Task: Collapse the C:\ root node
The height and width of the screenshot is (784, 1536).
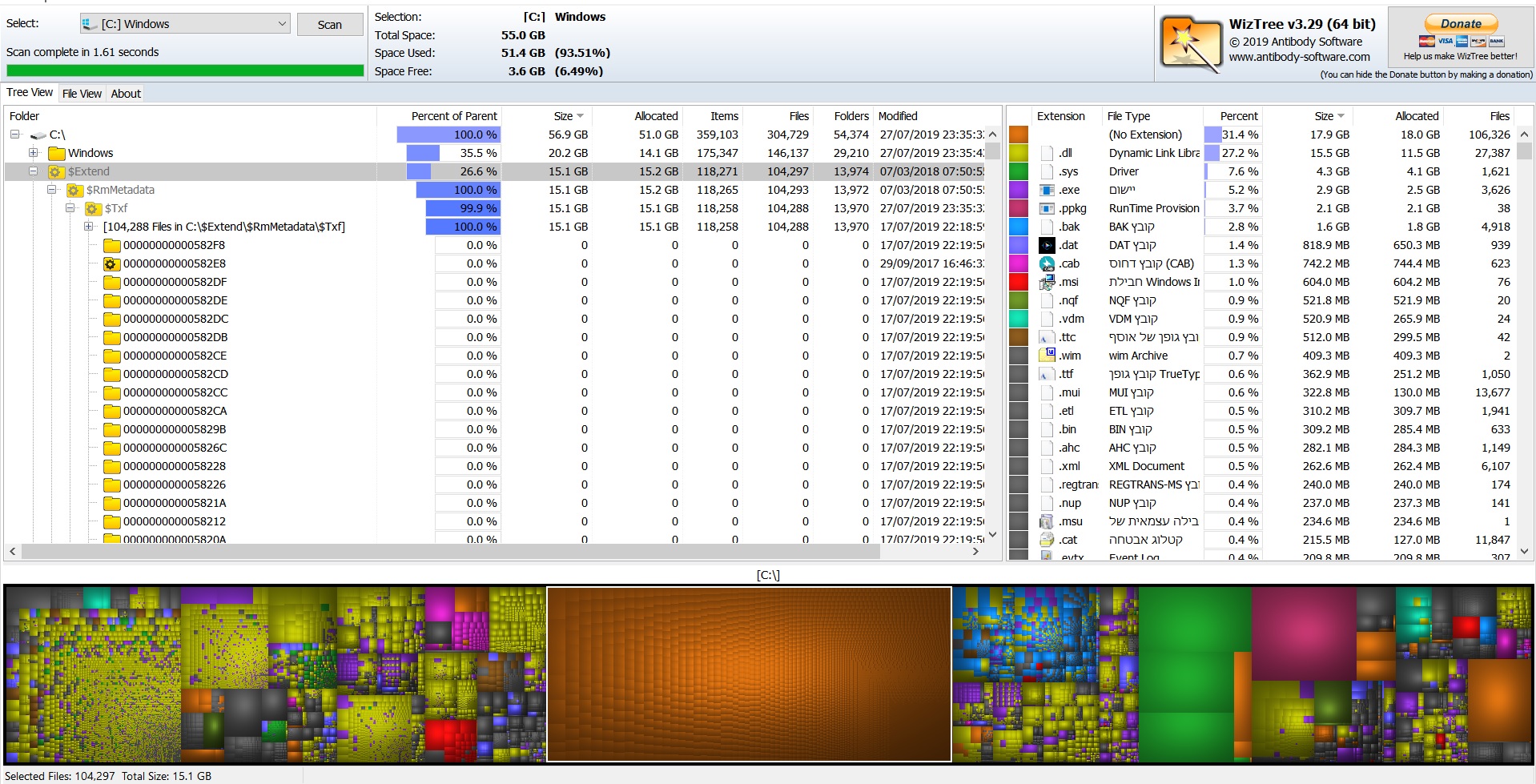Action: [x=14, y=135]
